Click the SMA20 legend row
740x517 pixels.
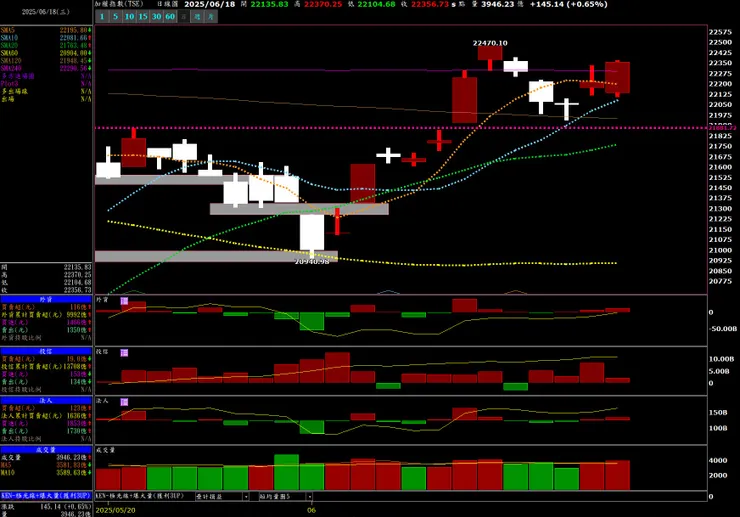tap(46, 45)
